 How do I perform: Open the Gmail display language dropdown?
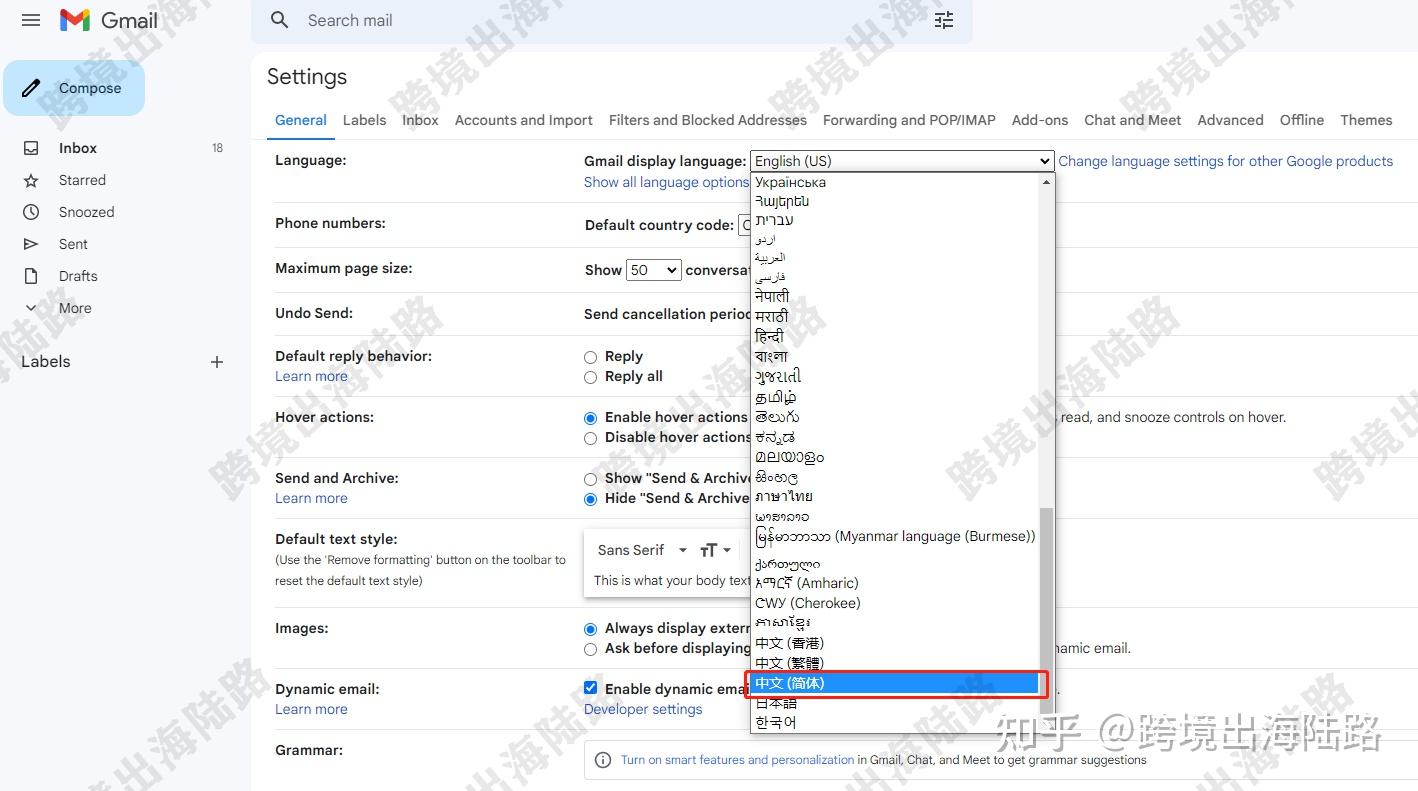pos(902,161)
